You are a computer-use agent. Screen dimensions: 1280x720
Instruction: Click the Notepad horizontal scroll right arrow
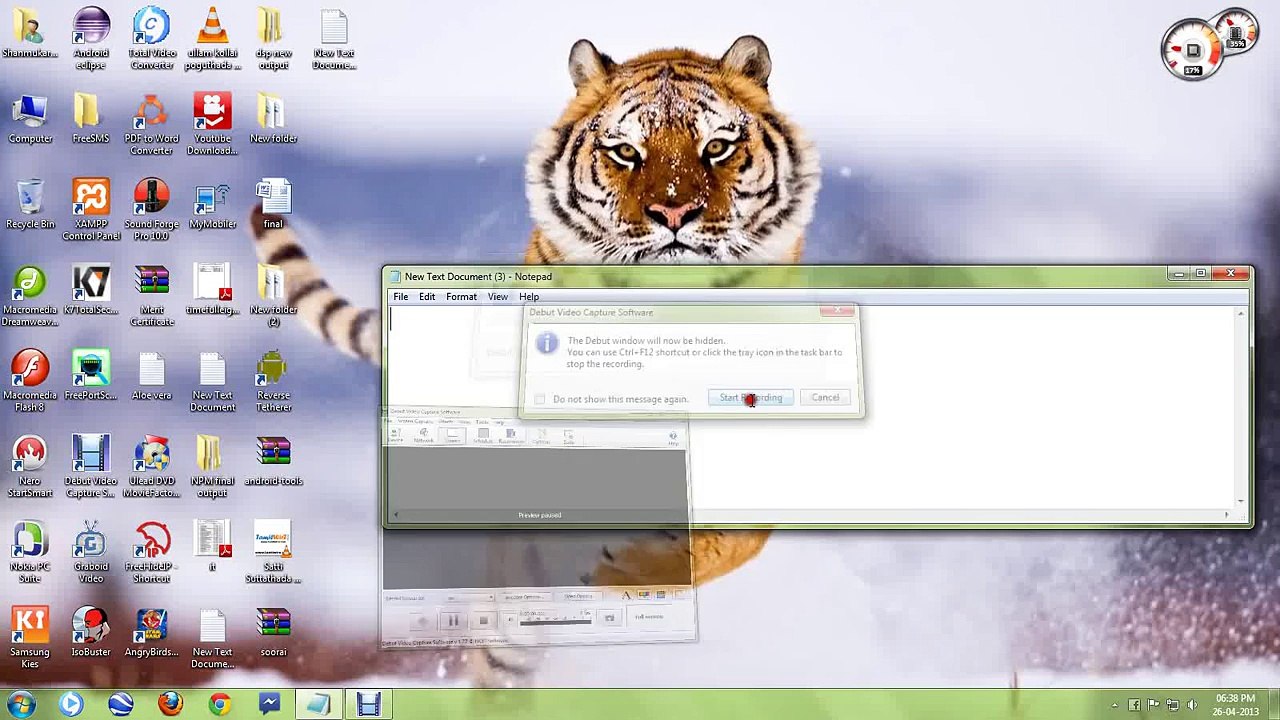coord(1227,515)
